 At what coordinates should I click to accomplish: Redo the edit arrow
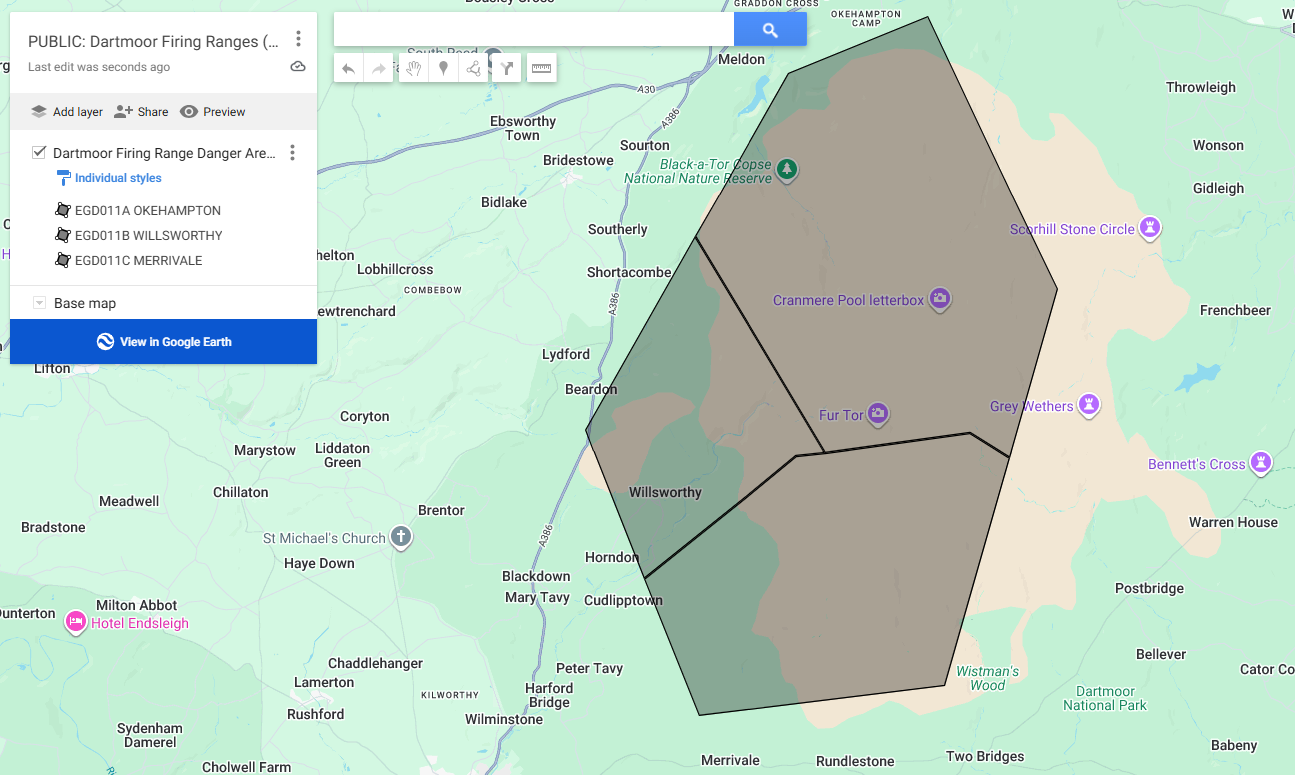pos(379,68)
